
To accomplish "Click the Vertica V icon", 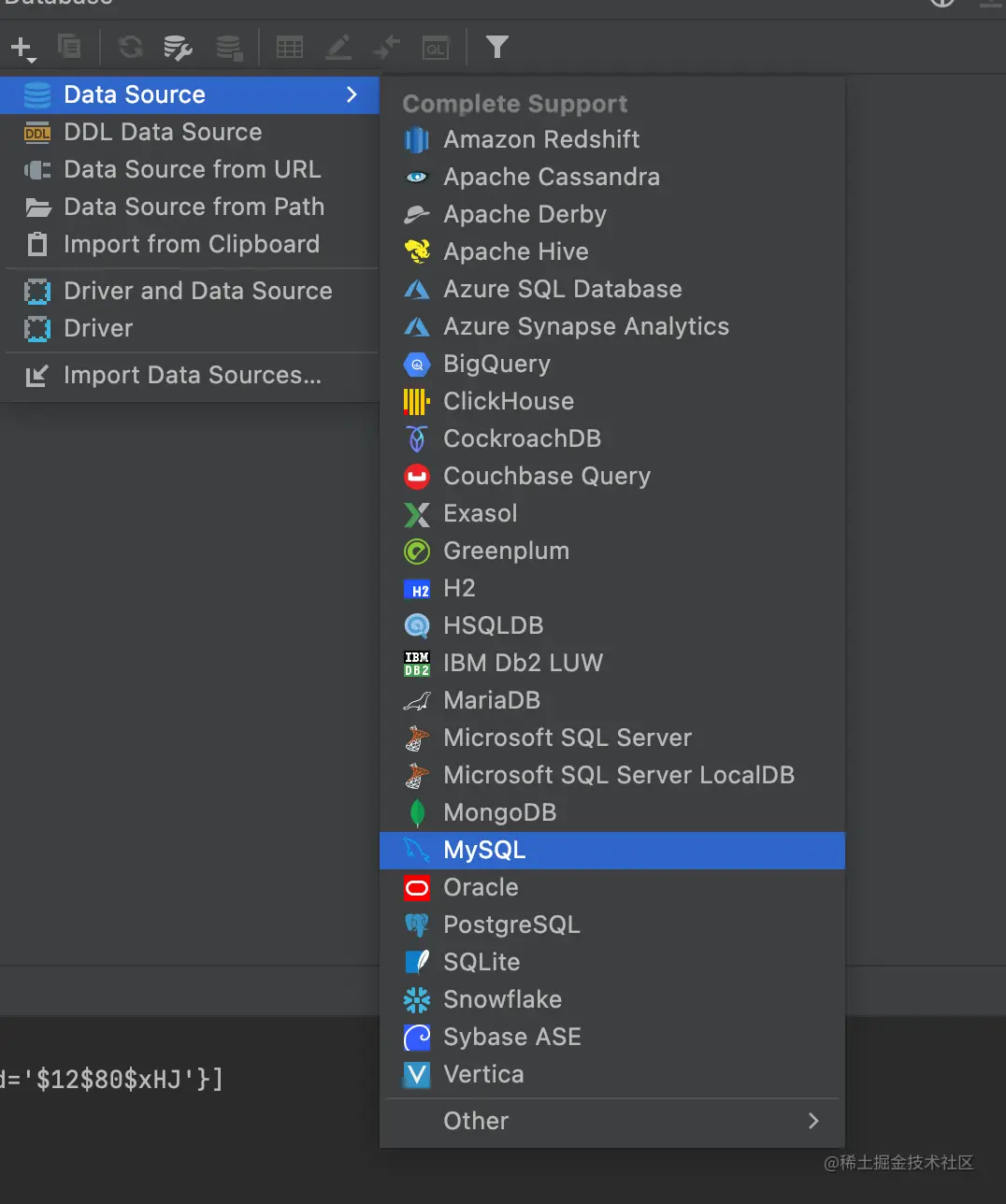I will click(x=417, y=1074).
